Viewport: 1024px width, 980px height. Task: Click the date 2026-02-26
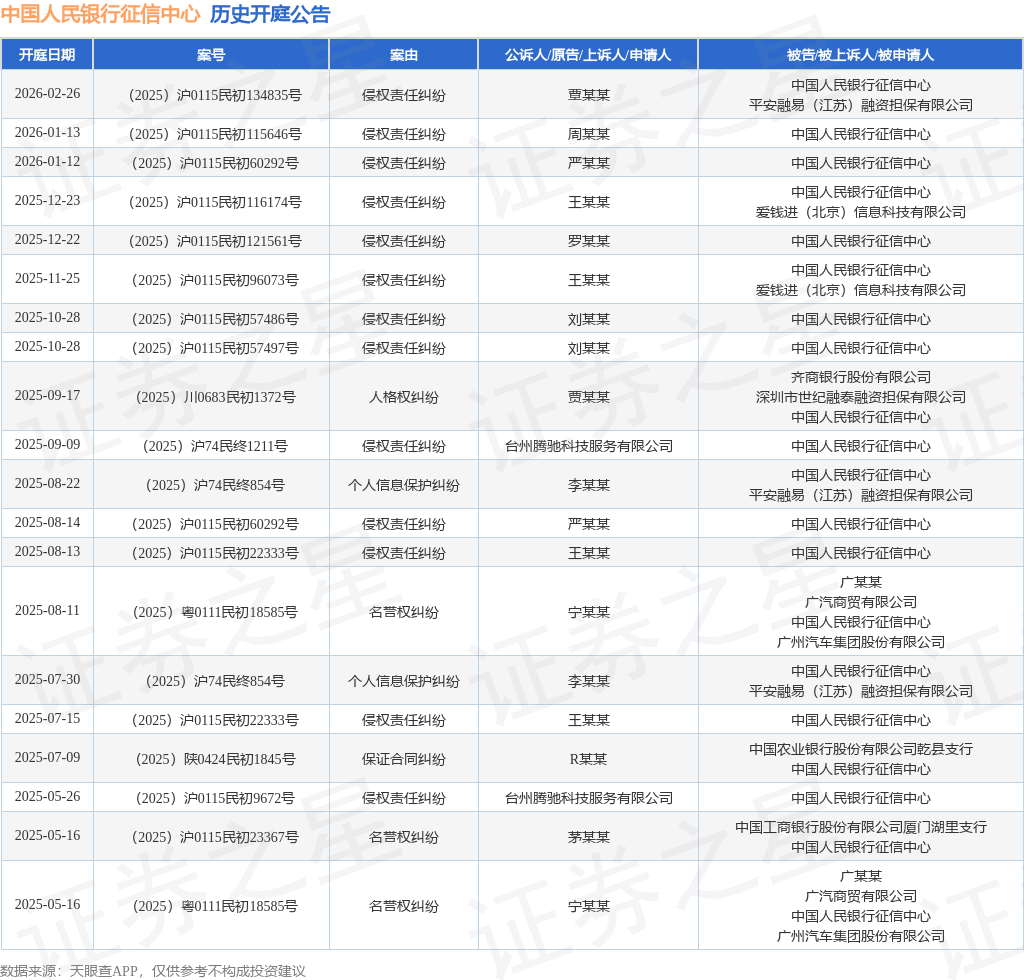[x=47, y=93]
